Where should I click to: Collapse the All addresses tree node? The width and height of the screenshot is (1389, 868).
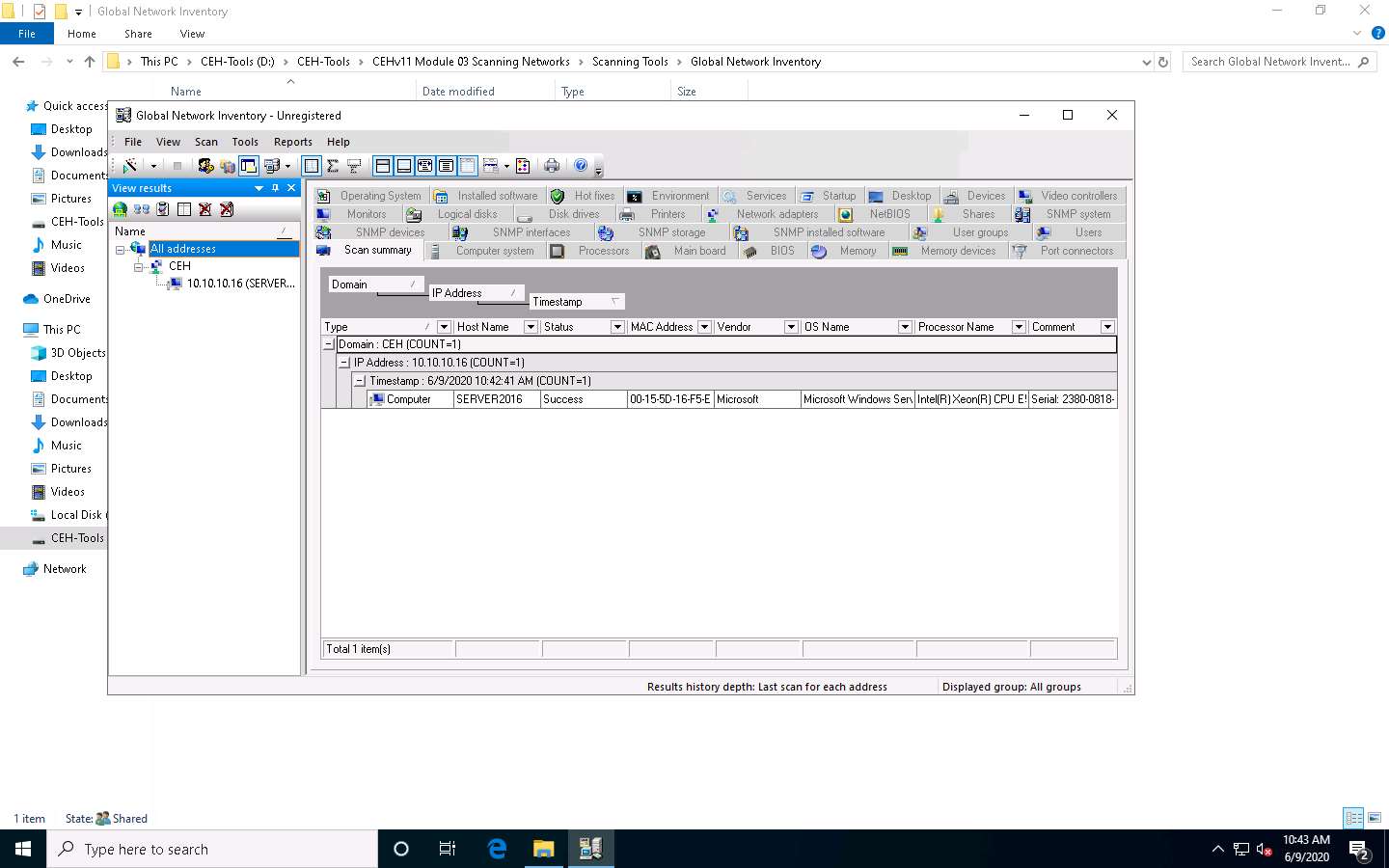click(x=120, y=249)
